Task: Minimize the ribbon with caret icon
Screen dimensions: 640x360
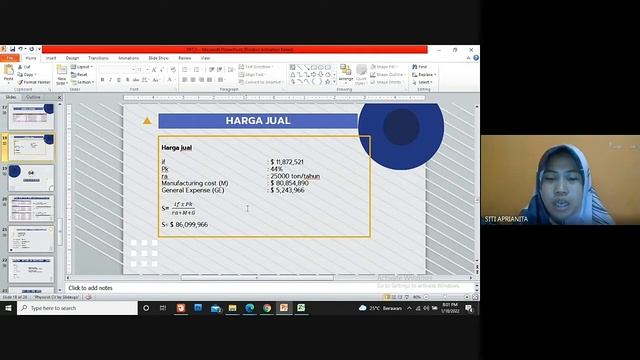Action: point(468,58)
